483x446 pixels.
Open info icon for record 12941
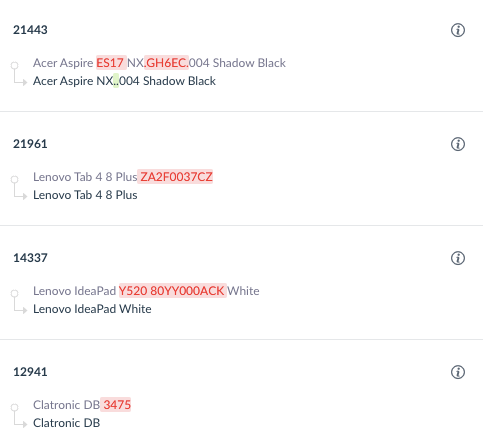pos(458,372)
